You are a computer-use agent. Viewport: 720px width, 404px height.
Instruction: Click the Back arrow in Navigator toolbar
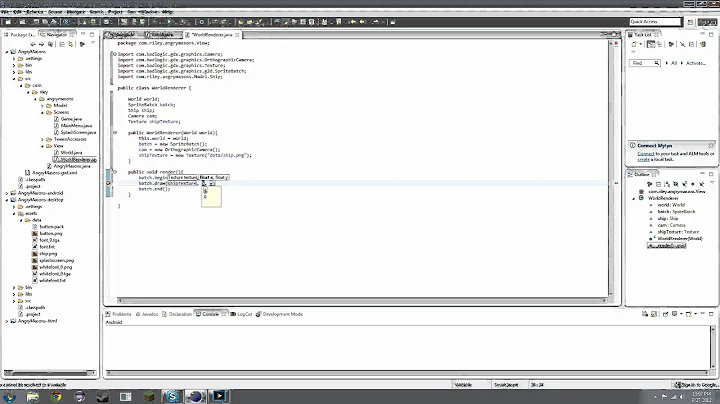tap(33, 44)
